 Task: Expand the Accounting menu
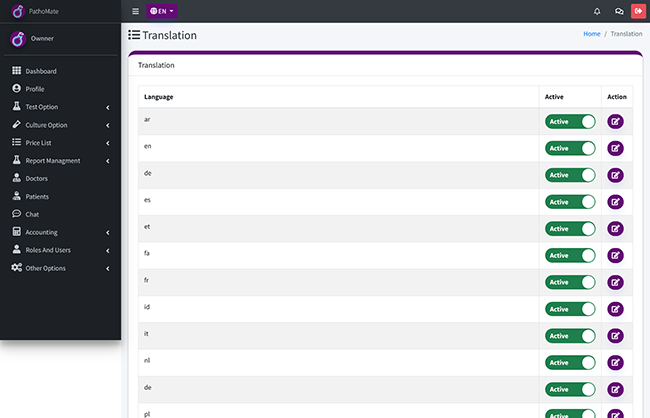point(61,232)
